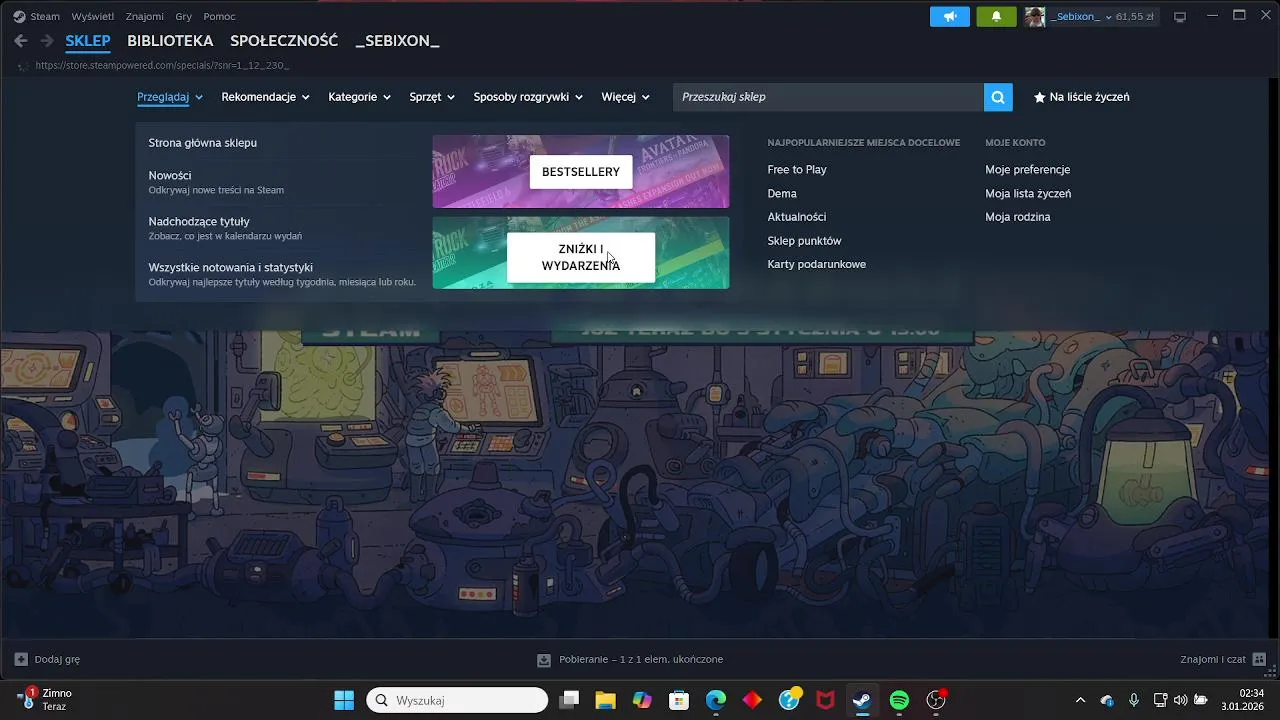This screenshot has height=720, width=1280.
Task: Switch to the BIBLIOTEKA tab
Action: tap(170, 41)
